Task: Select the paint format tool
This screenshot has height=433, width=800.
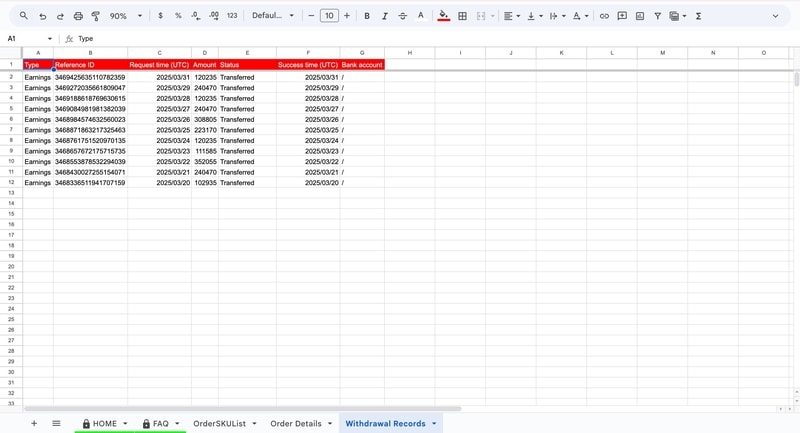Action: [x=96, y=16]
